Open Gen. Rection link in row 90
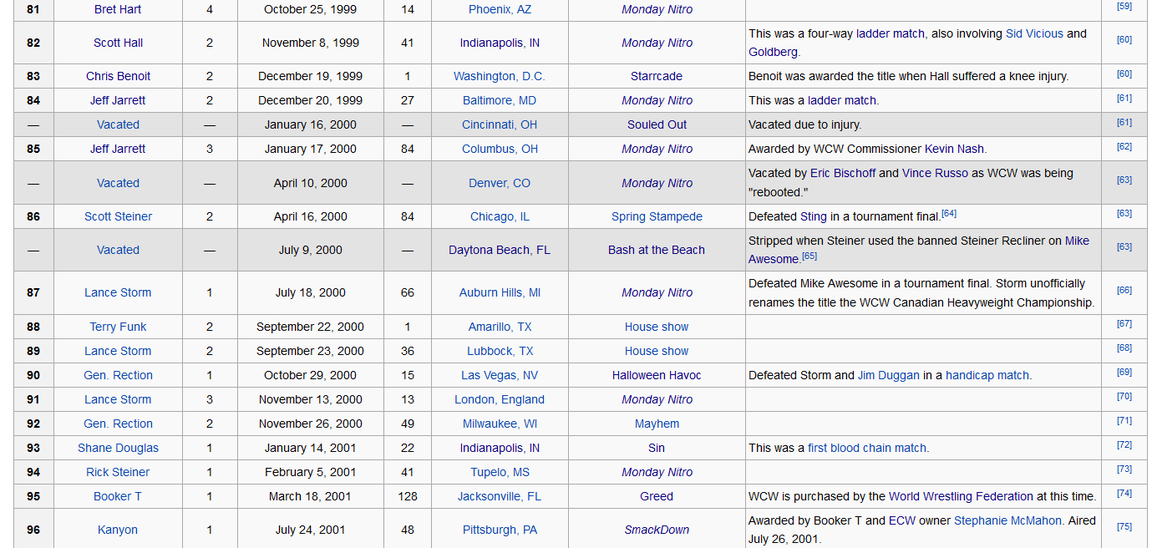The width and height of the screenshot is (1152, 548). click(x=118, y=375)
